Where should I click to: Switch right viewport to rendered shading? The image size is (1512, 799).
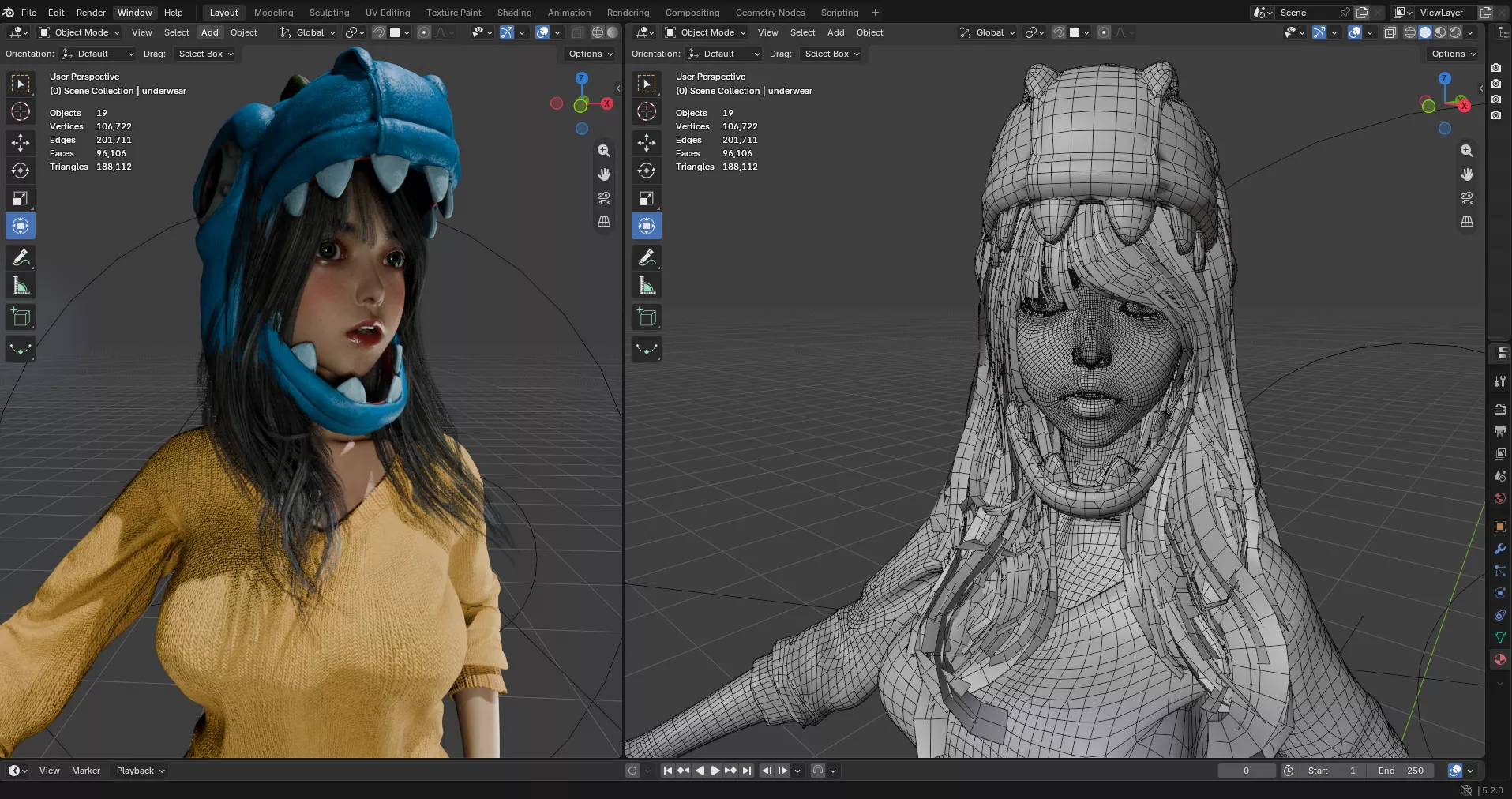(1455, 32)
